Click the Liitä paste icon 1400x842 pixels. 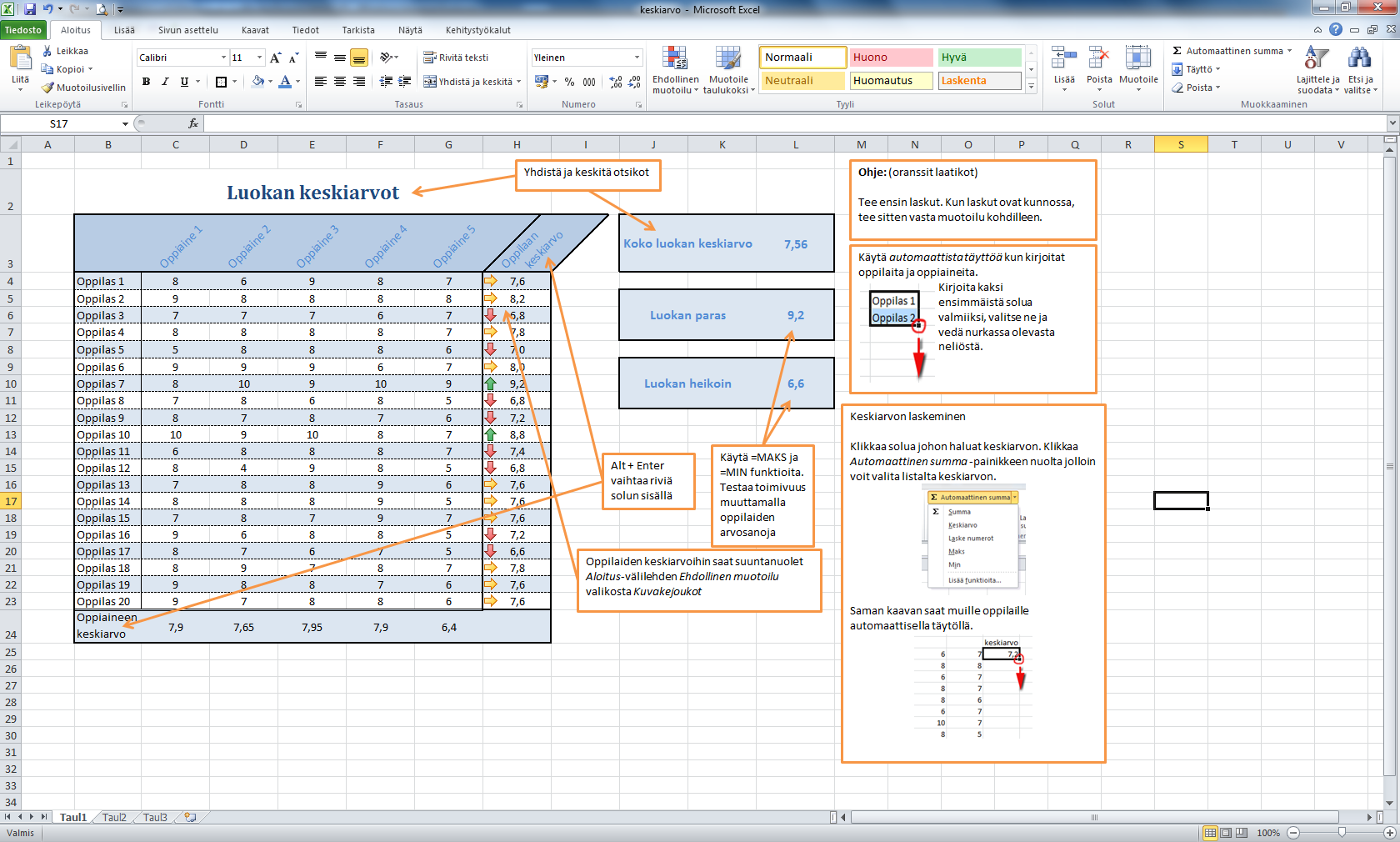(20, 58)
